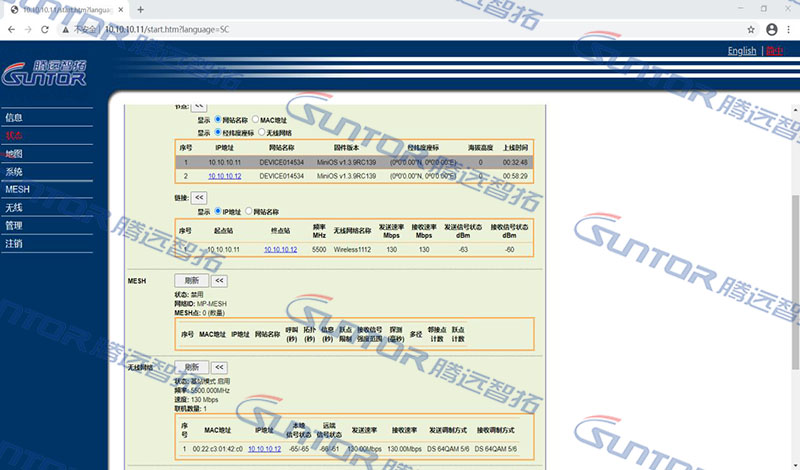Collapse the link section with << button
The width and height of the screenshot is (800, 470).
tap(198, 198)
